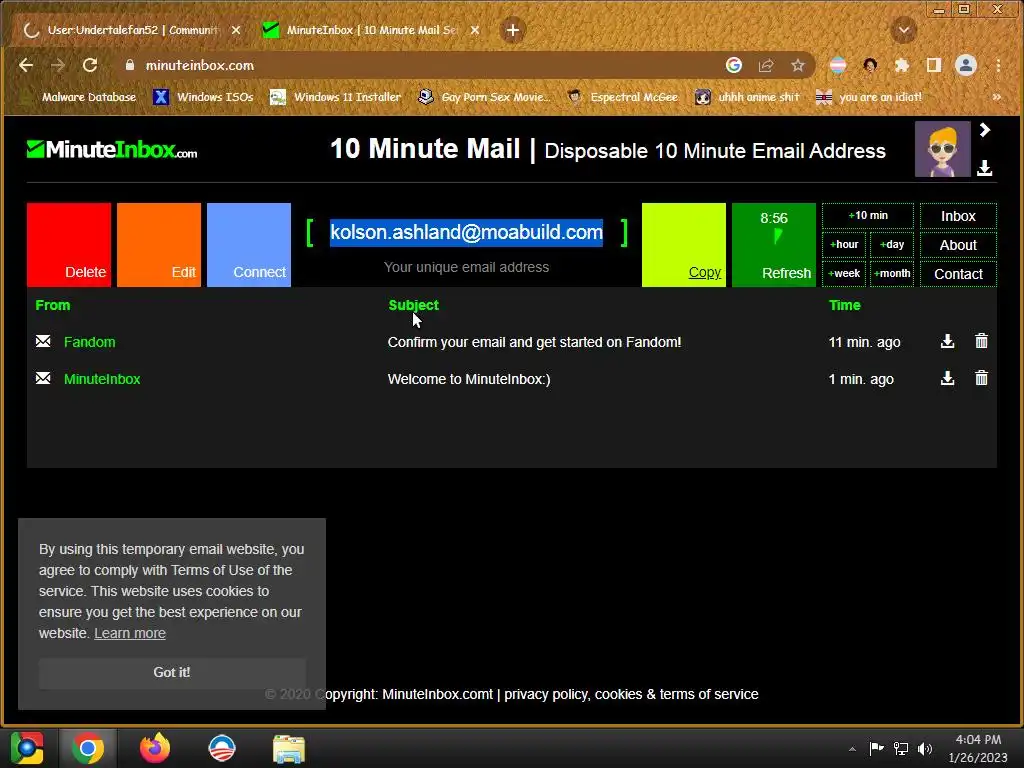Share this page icon in address bar
This screenshot has height=768, width=1024.
point(766,65)
